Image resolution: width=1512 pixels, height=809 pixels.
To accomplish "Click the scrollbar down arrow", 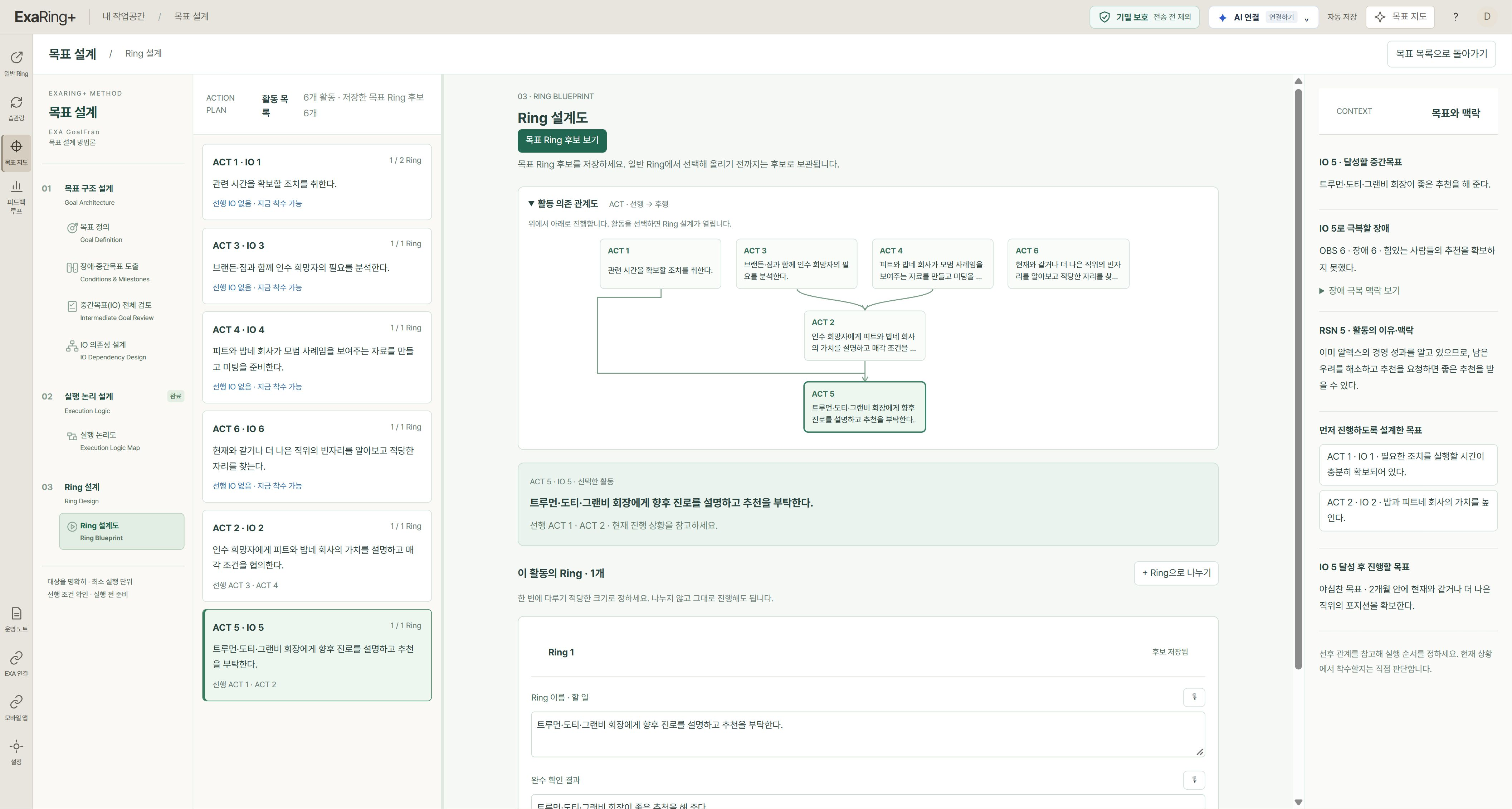I will coord(1298,802).
